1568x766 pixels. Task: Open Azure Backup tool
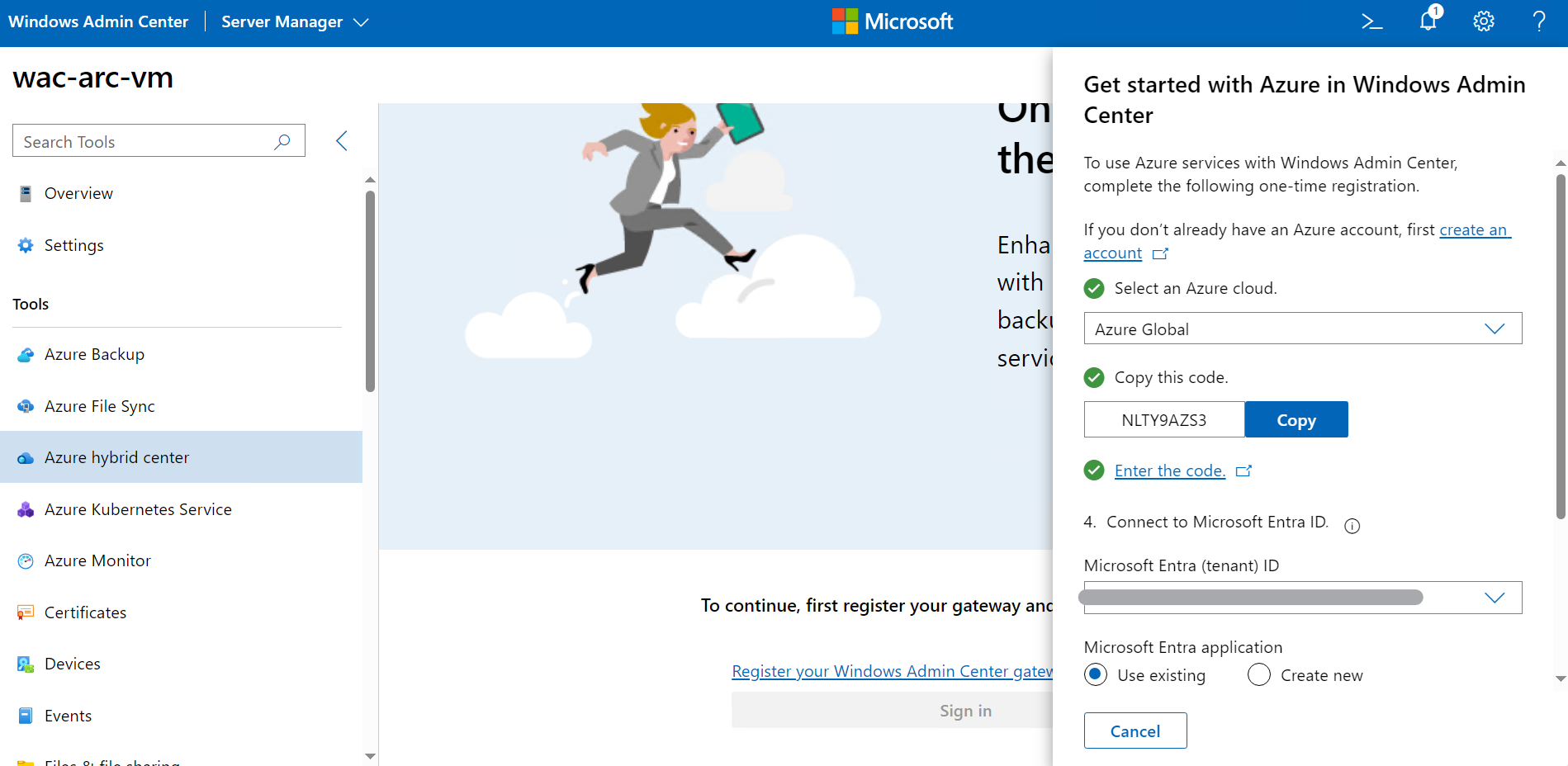coord(182,354)
